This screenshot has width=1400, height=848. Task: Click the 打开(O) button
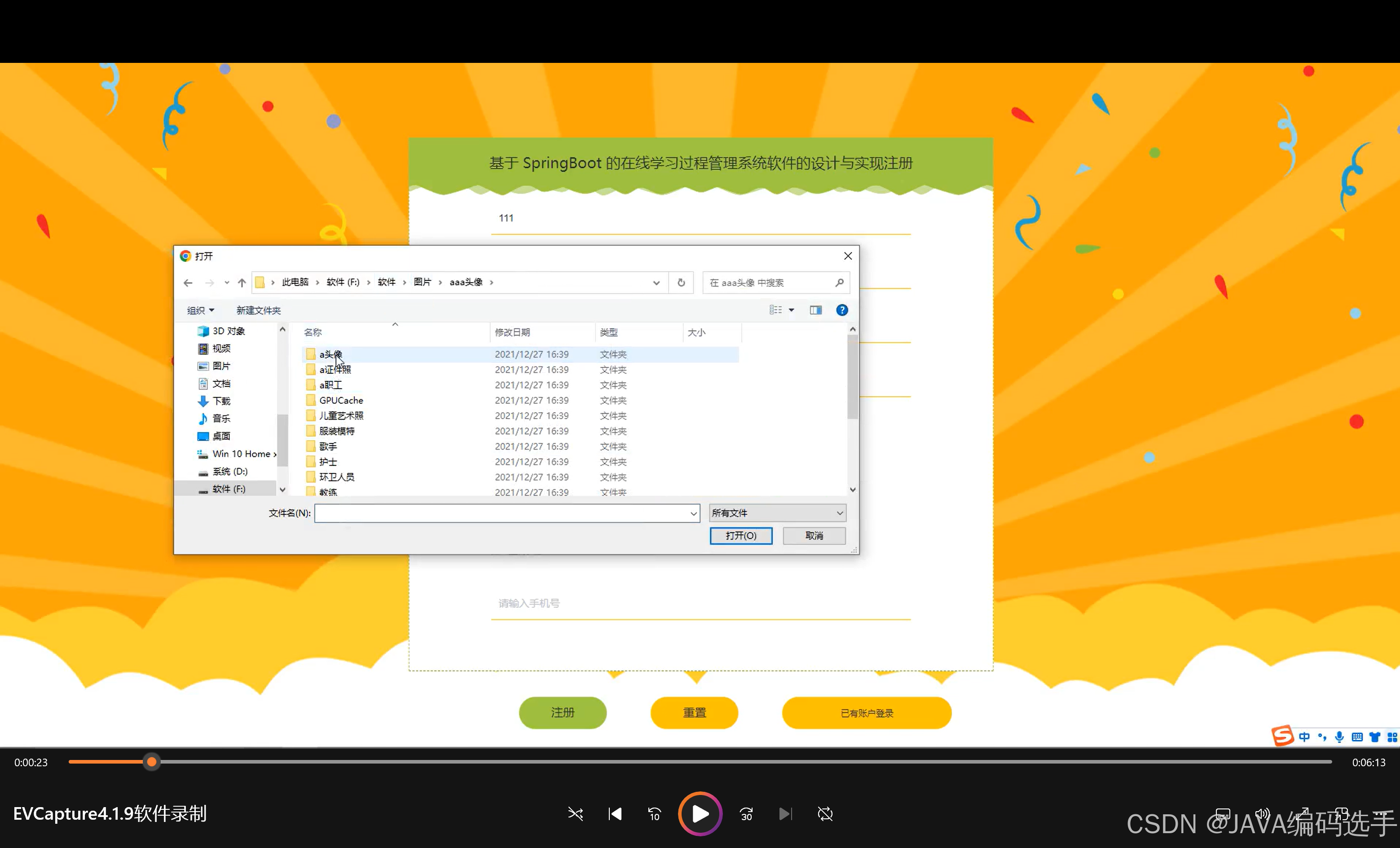pyautogui.click(x=741, y=536)
